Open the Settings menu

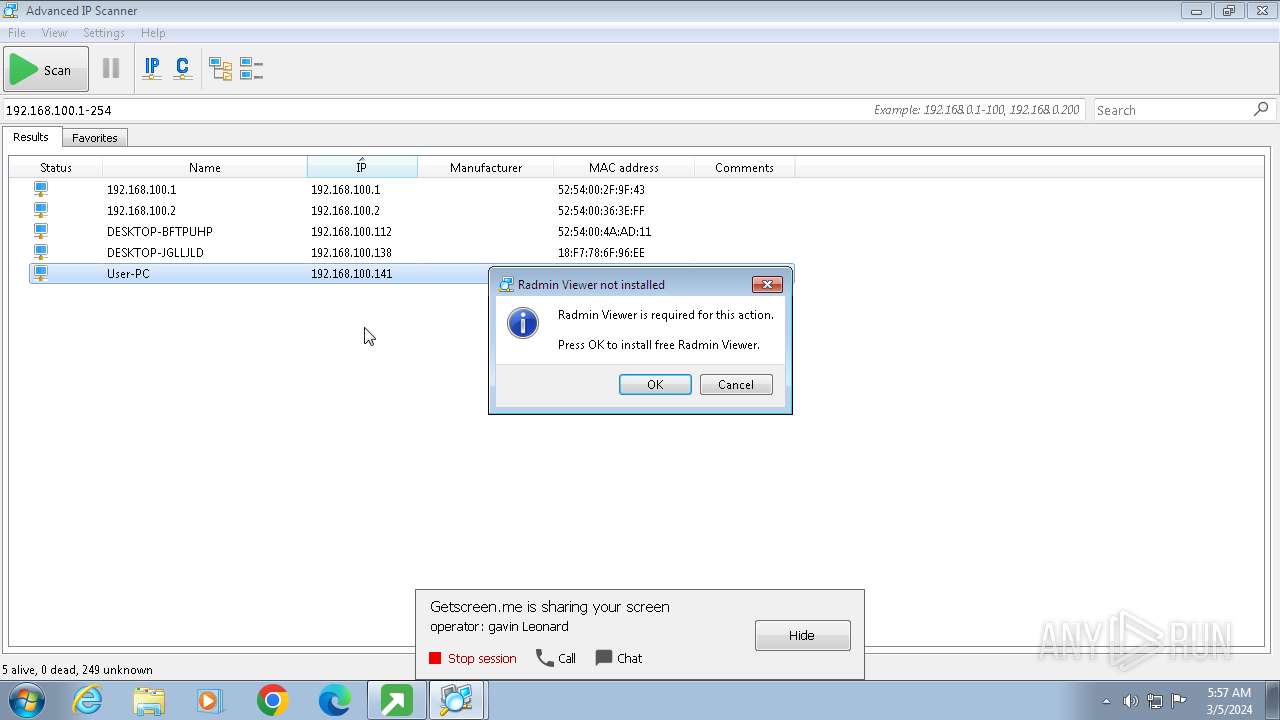click(104, 33)
